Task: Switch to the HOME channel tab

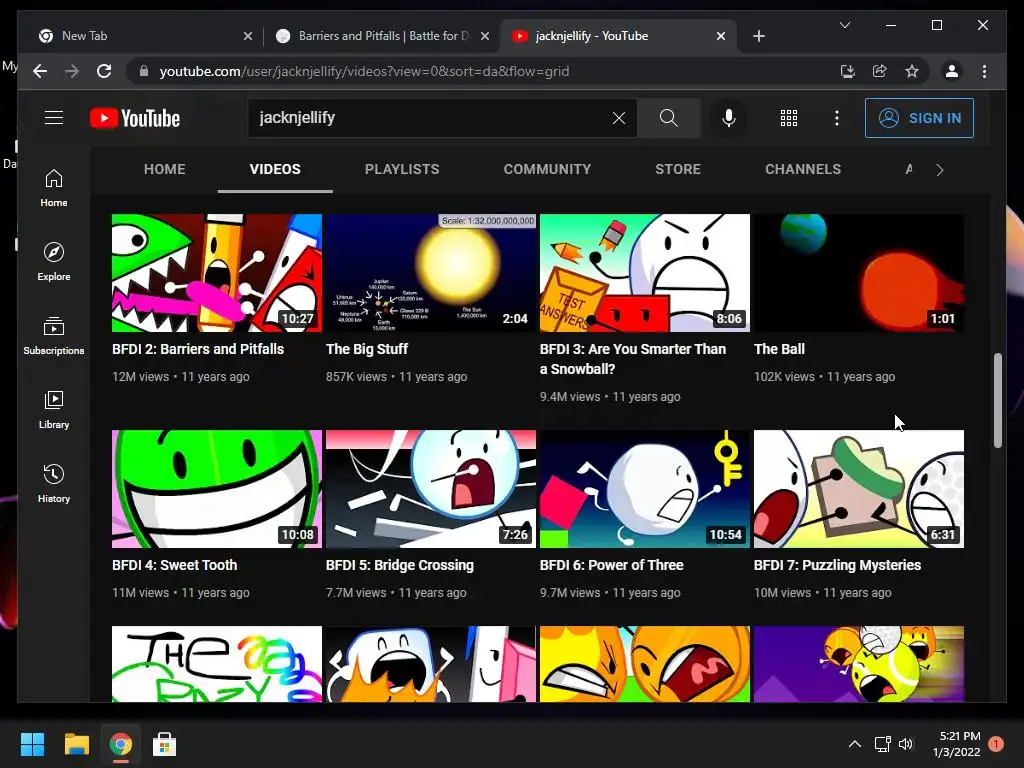Action: click(165, 169)
